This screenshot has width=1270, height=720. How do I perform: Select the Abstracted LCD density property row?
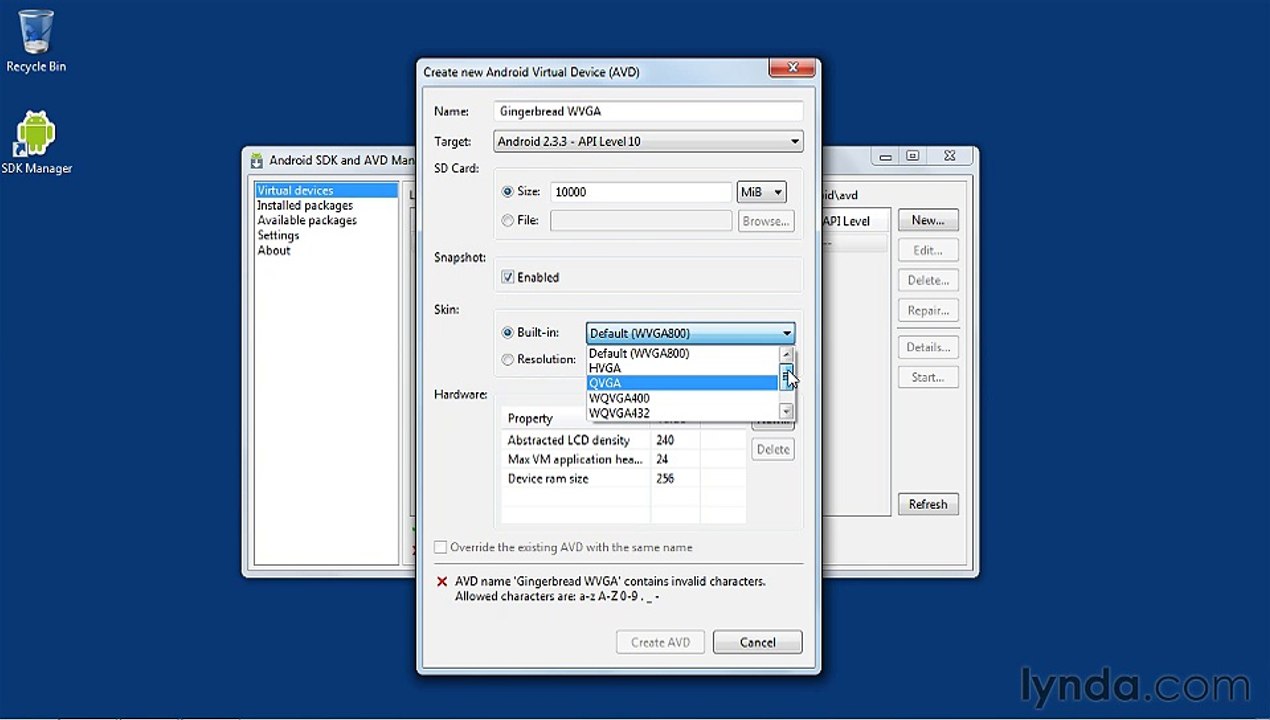coord(624,440)
